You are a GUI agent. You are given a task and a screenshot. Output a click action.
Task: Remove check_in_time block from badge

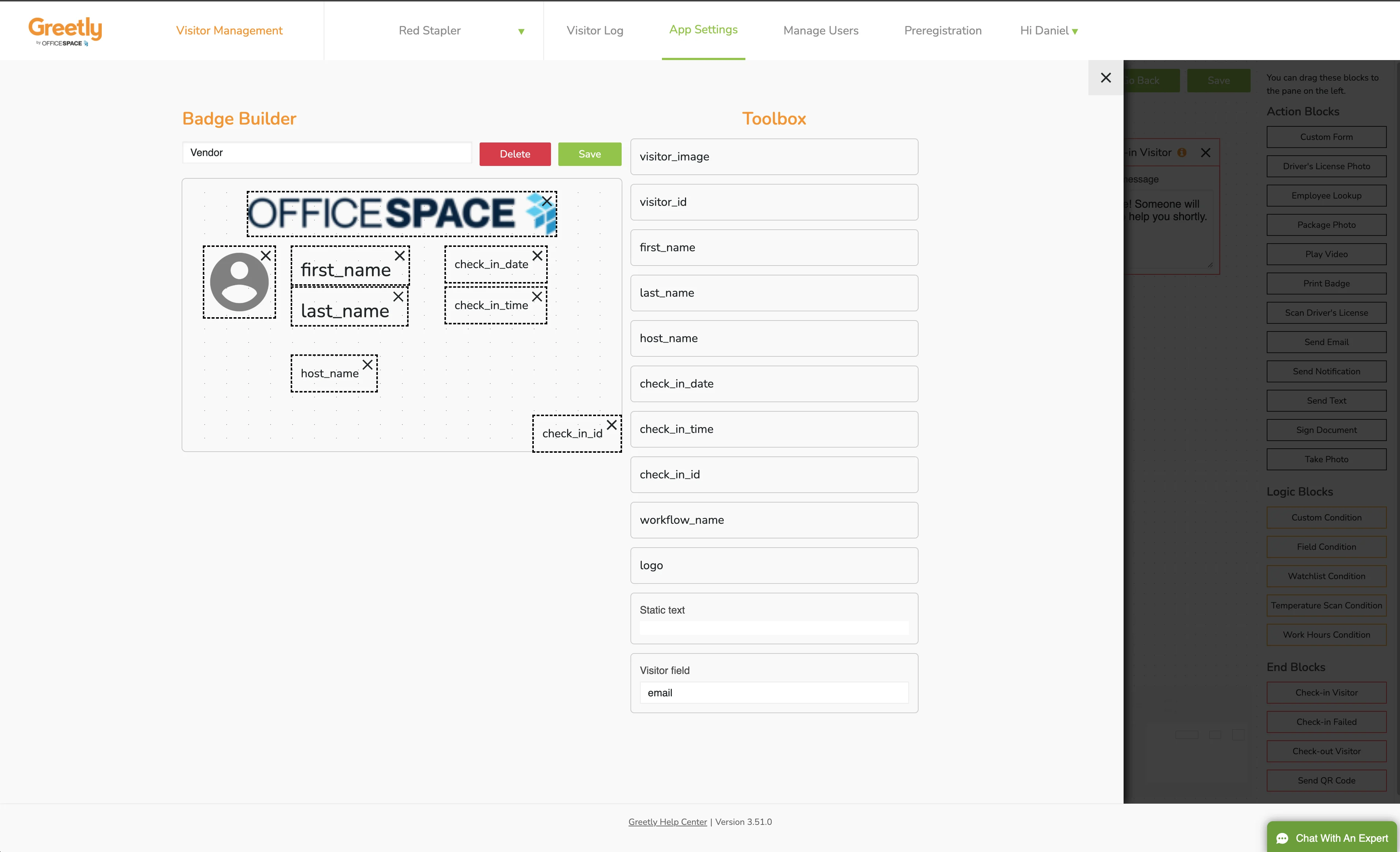(536, 297)
